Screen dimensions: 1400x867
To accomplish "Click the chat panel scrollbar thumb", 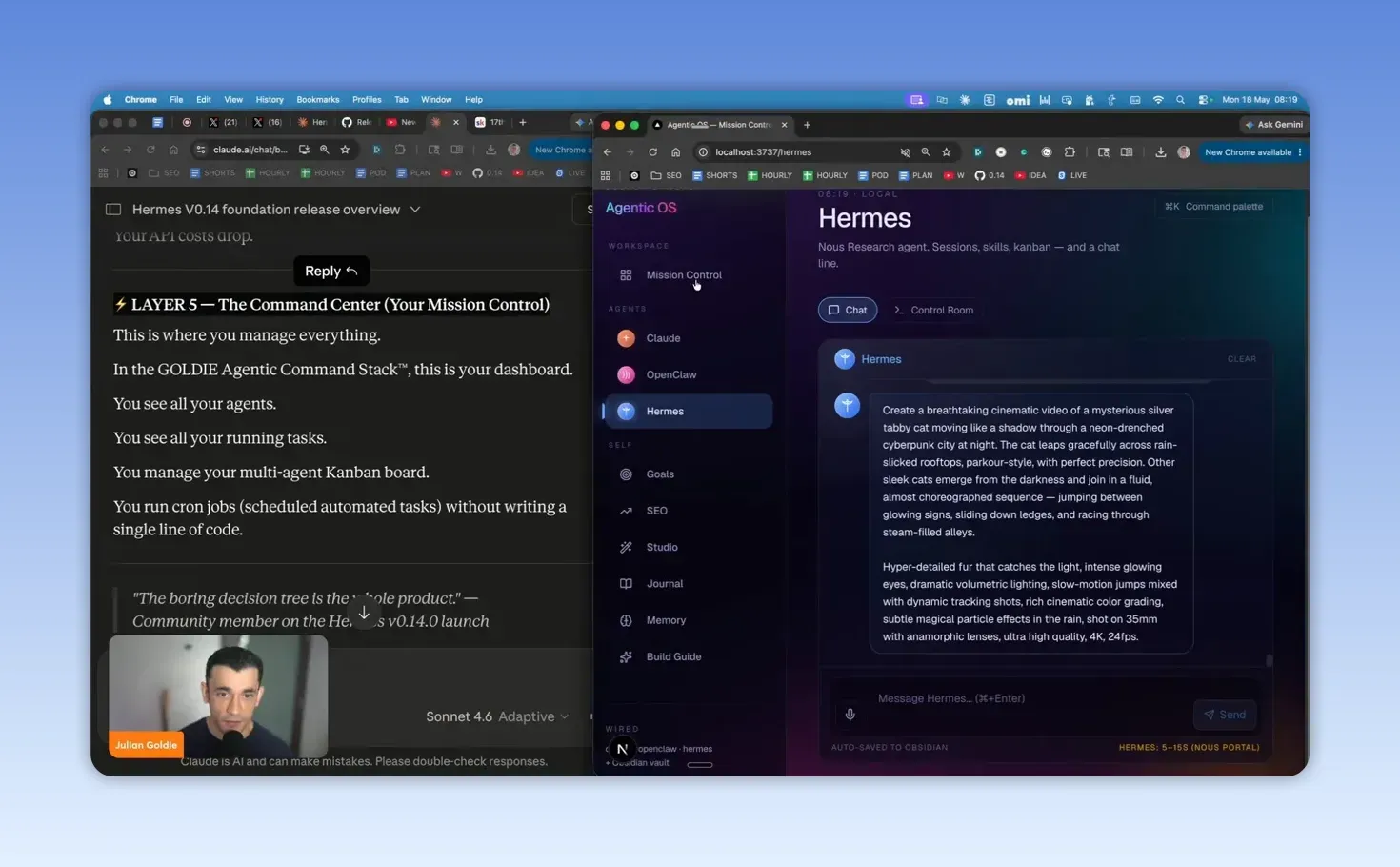I will (1269, 660).
